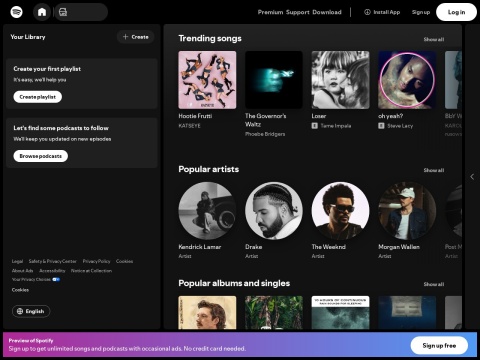Open the Accessibility footer link
The height and width of the screenshot is (360, 480).
click(52, 271)
